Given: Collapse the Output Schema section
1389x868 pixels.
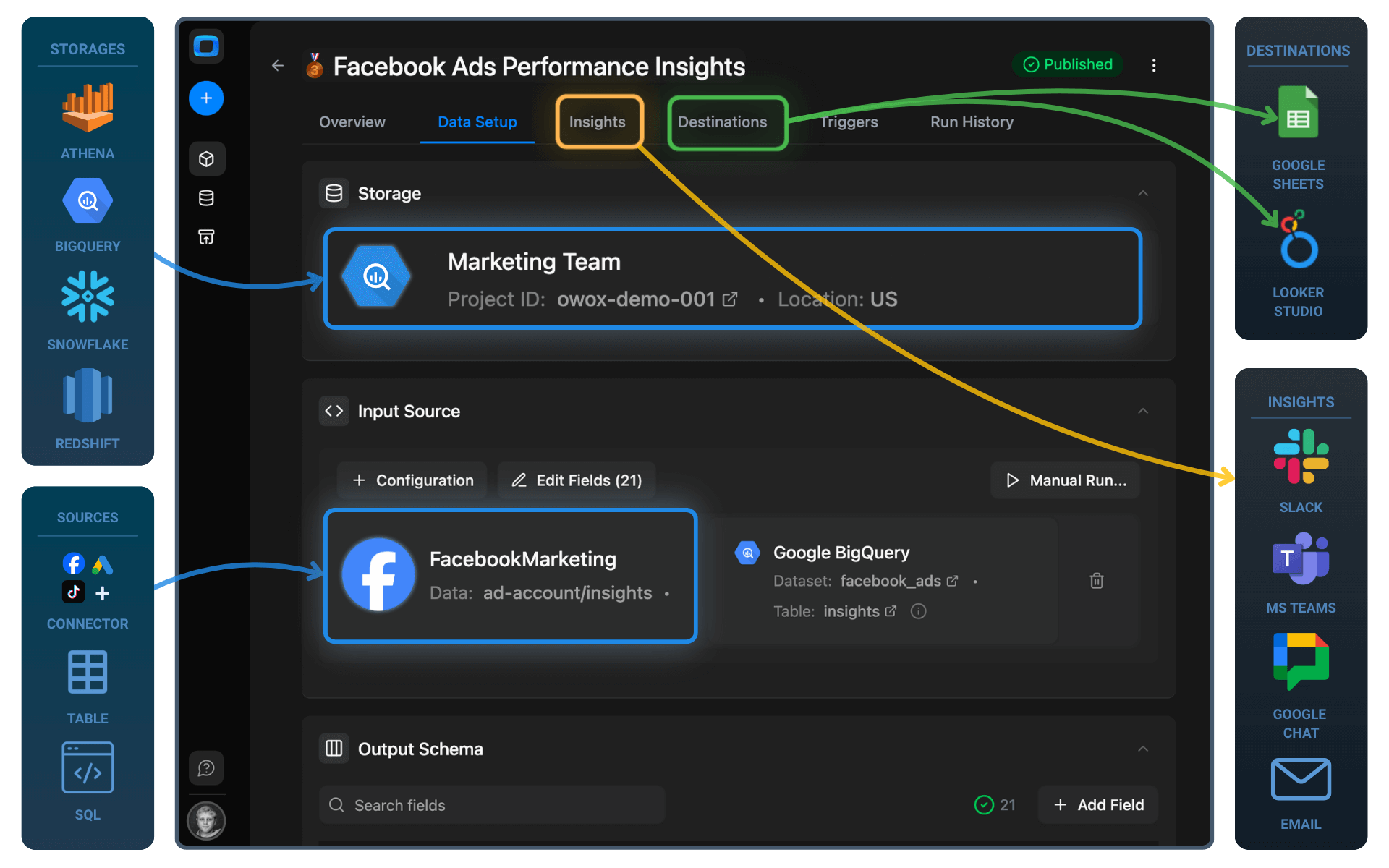Looking at the screenshot, I should tap(1143, 749).
